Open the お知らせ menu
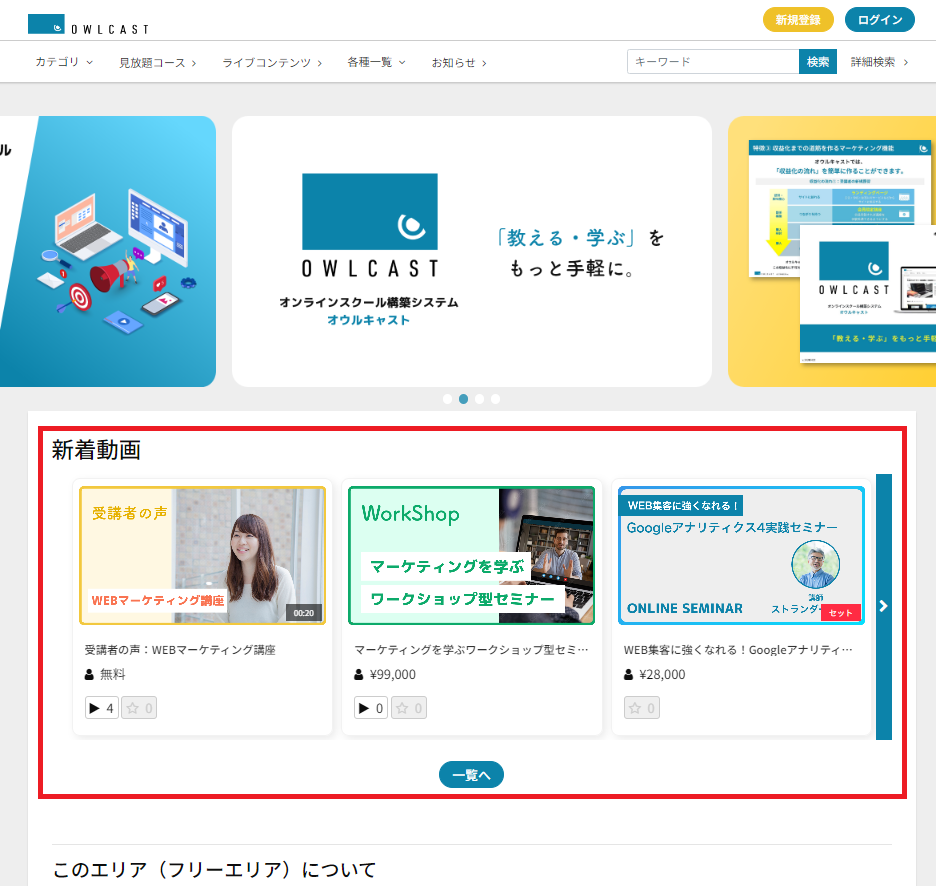 459,63
